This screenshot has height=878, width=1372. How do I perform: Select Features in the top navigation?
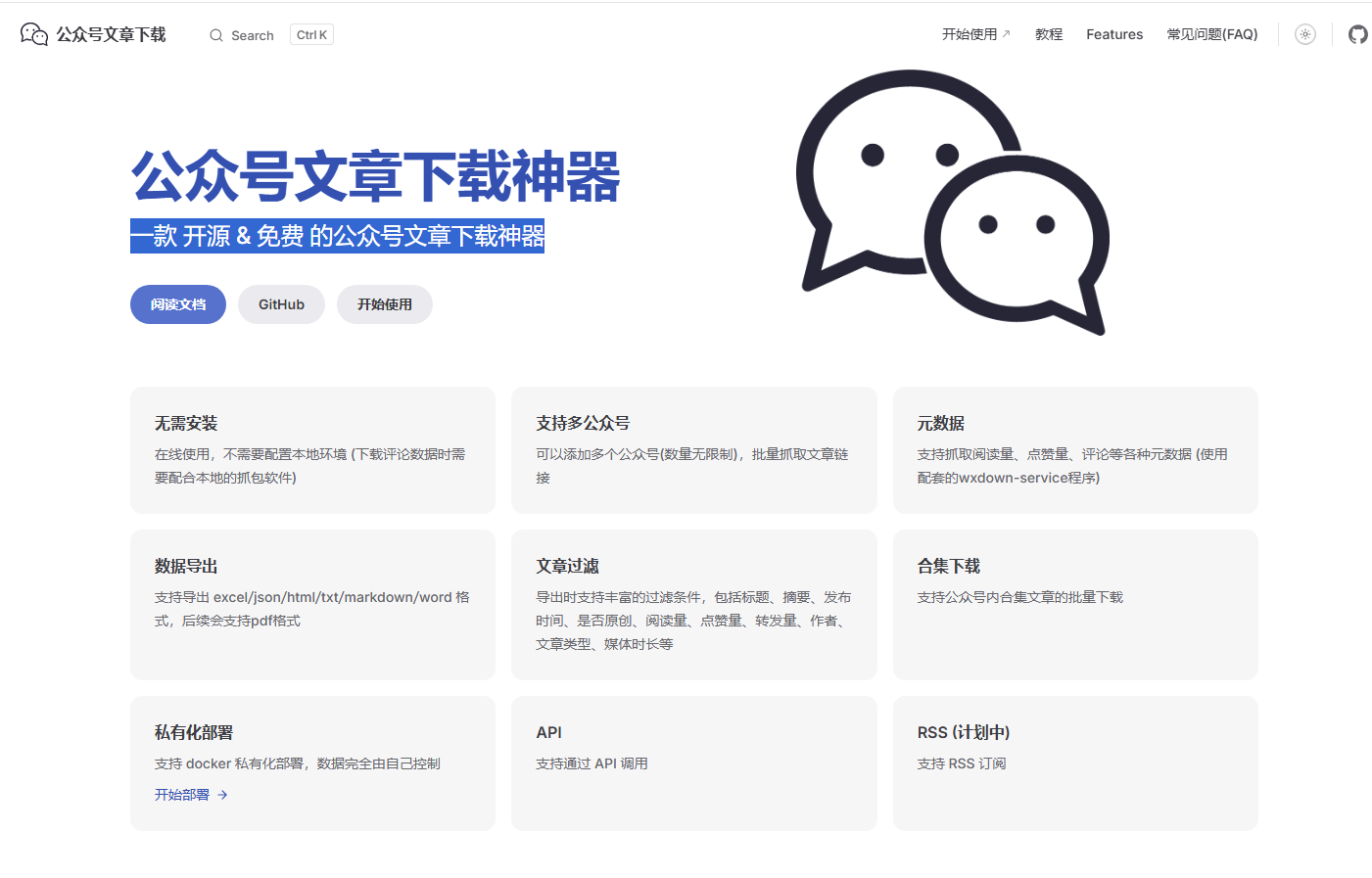(1113, 34)
